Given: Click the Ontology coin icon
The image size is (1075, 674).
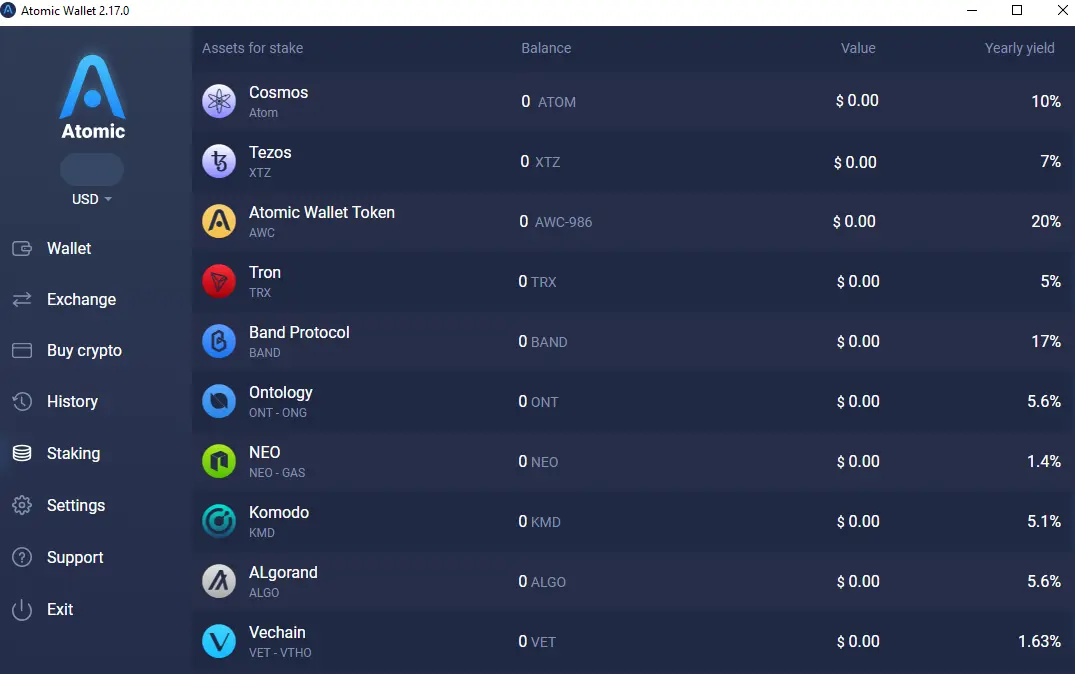Looking at the screenshot, I should (x=219, y=401).
